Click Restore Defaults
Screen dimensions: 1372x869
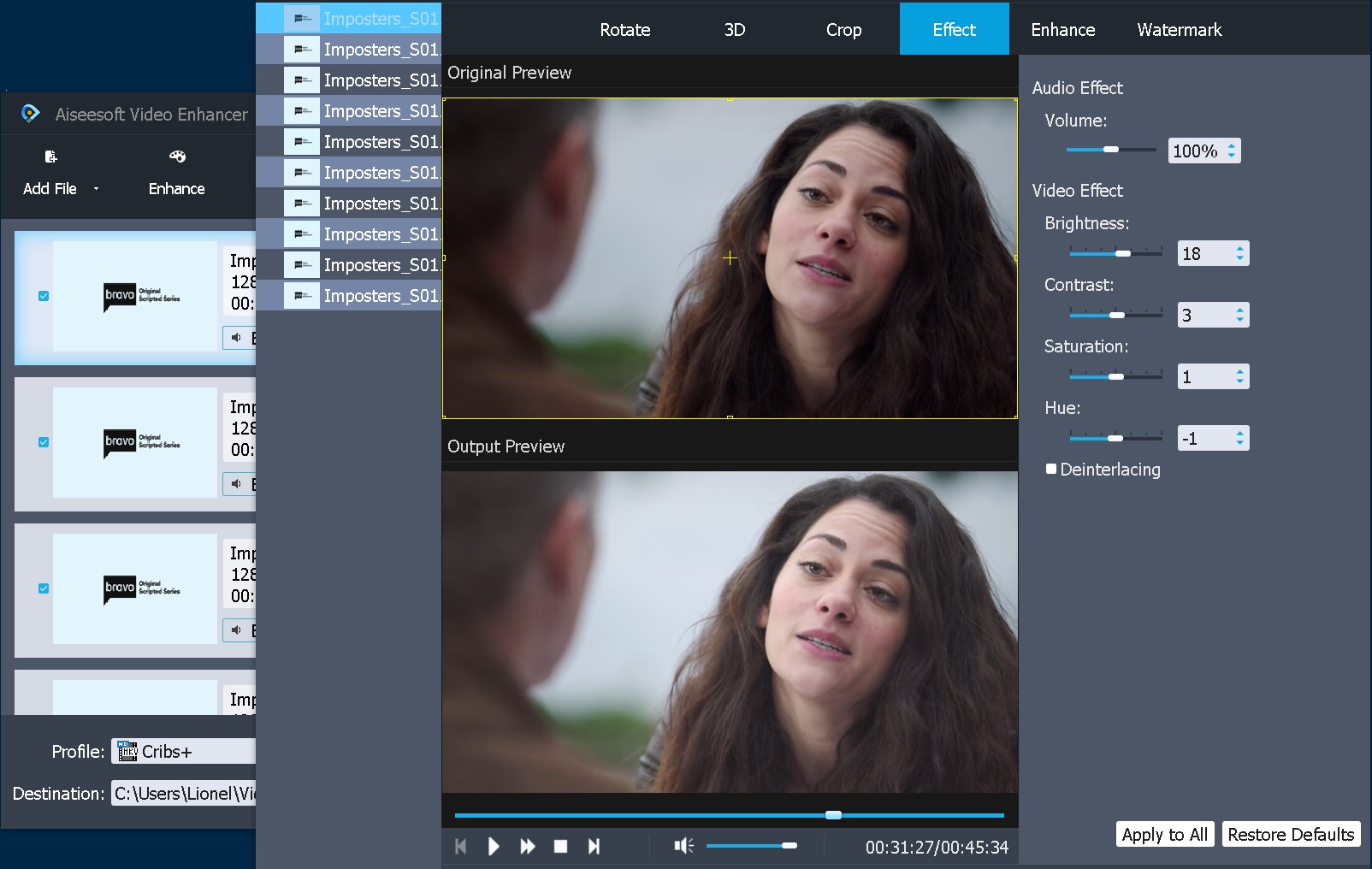(1292, 834)
